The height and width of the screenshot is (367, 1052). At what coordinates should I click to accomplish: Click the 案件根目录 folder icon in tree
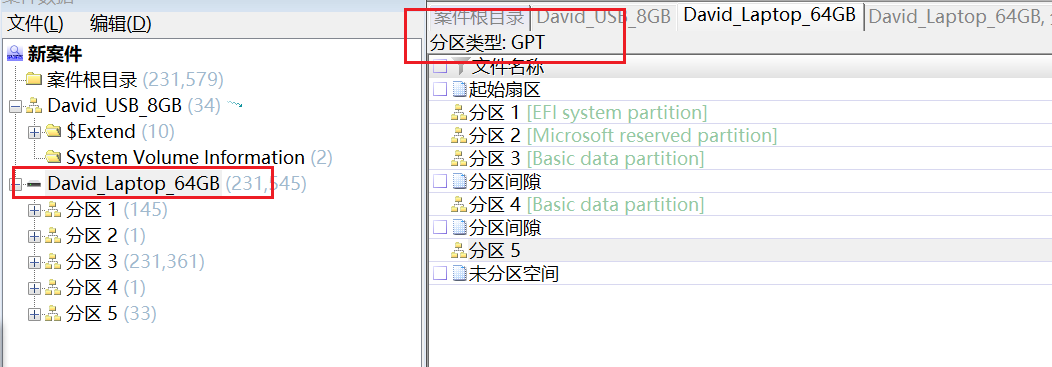(34, 80)
